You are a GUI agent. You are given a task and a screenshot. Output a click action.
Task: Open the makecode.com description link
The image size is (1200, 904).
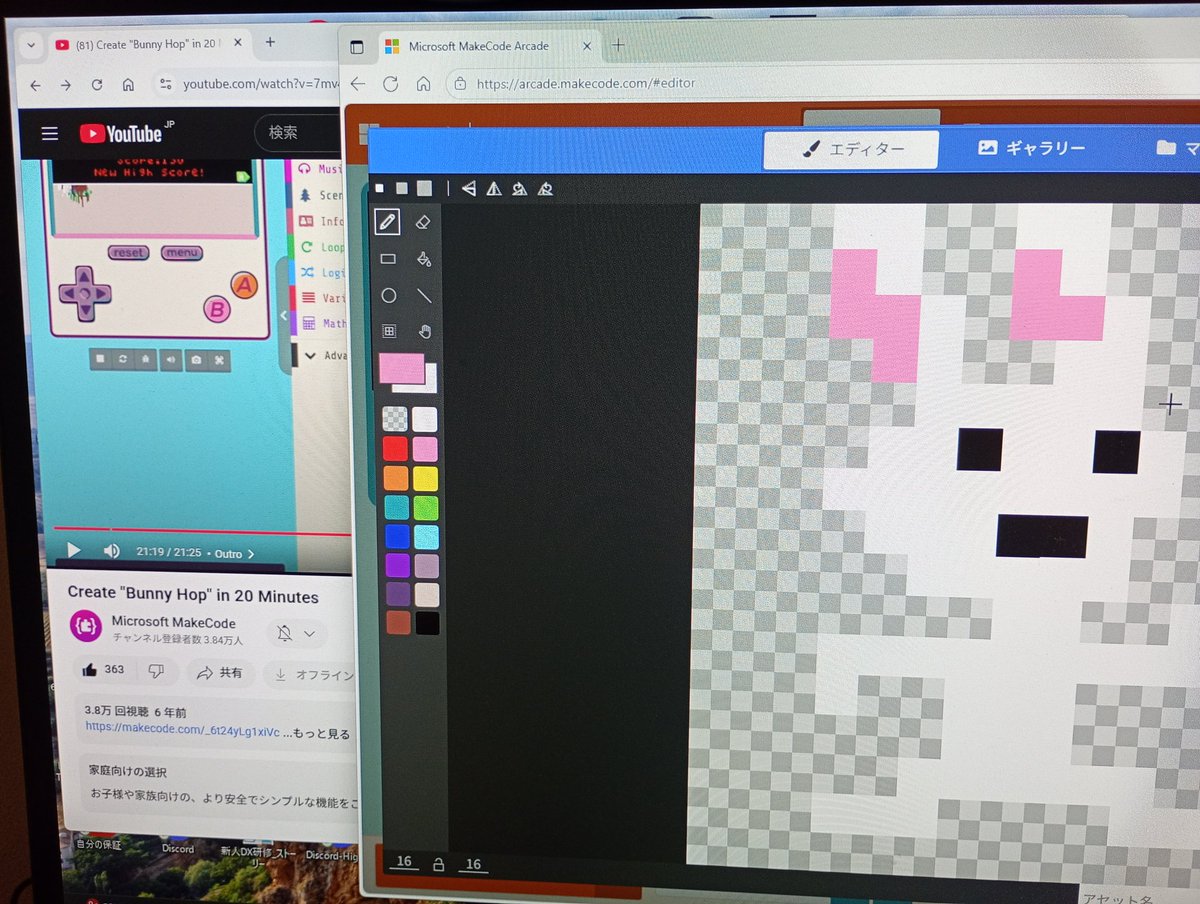tap(182, 729)
